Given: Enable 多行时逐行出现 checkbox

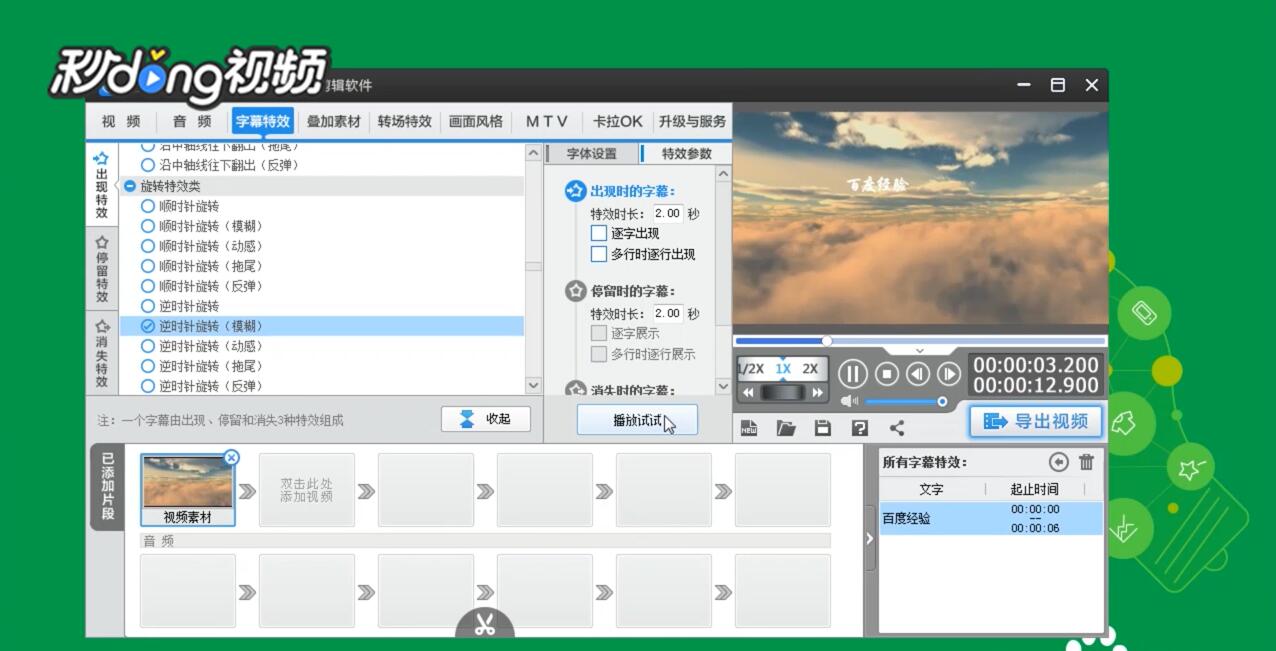Looking at the screenshot, I should click(x=599, y=254).
